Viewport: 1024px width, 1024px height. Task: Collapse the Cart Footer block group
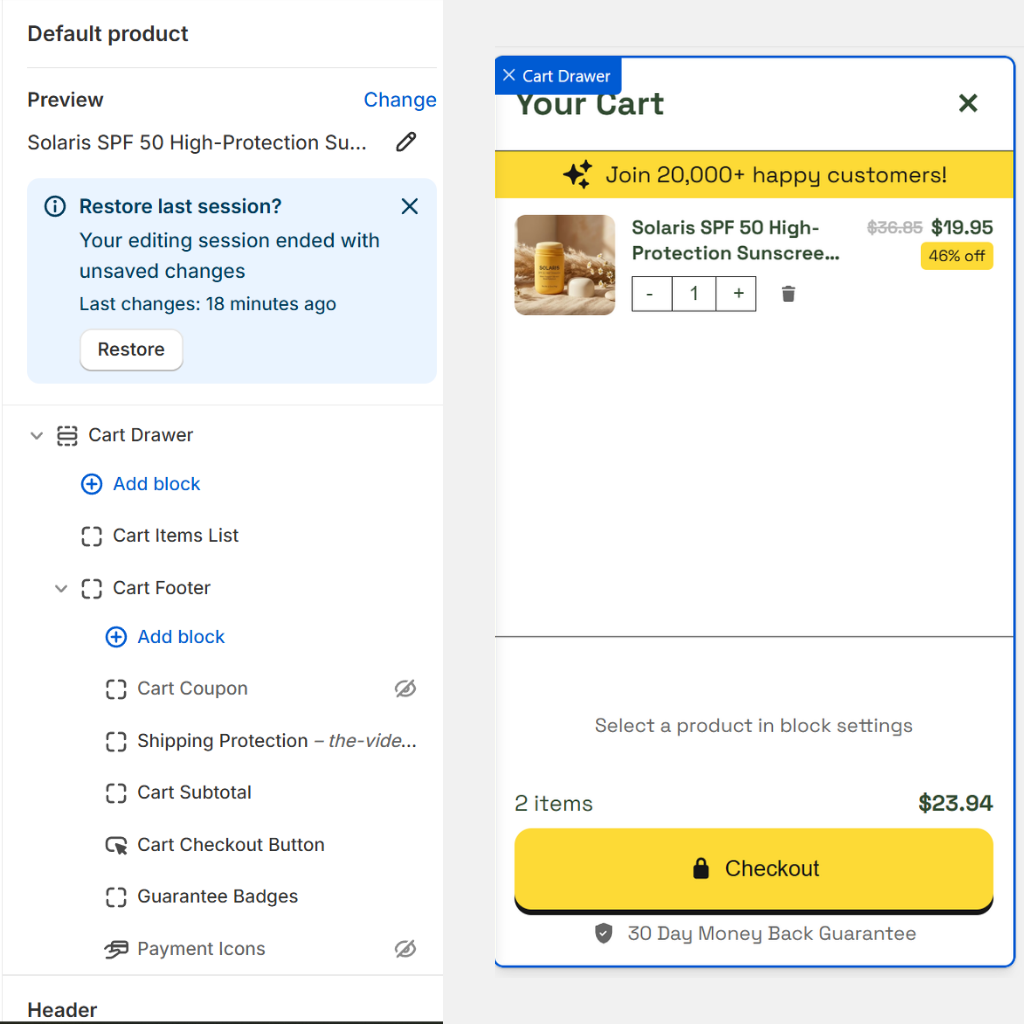(61, 588)
